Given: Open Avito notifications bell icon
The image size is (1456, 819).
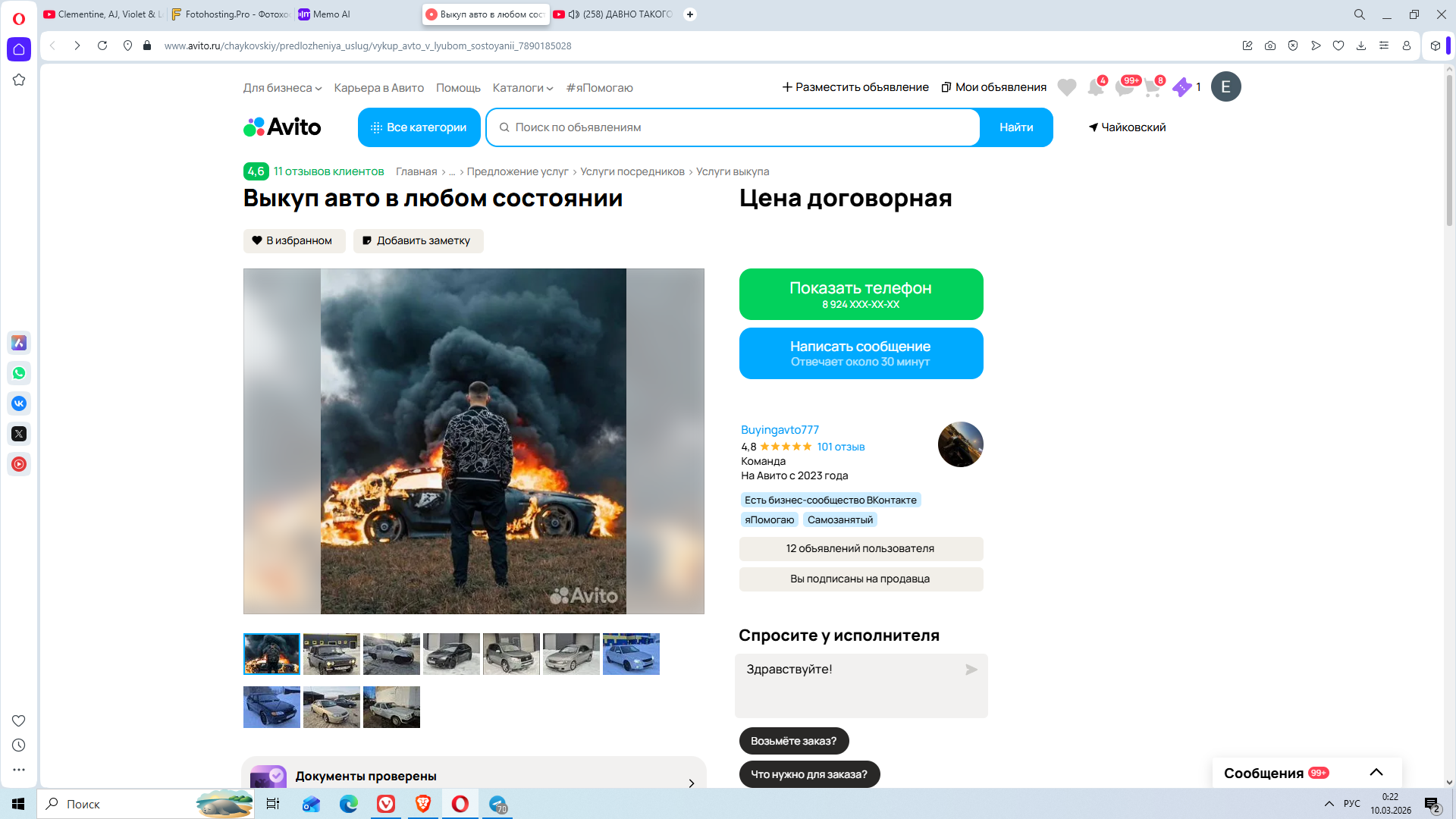Looking at the screenshot, I should tap(1095, 88).
